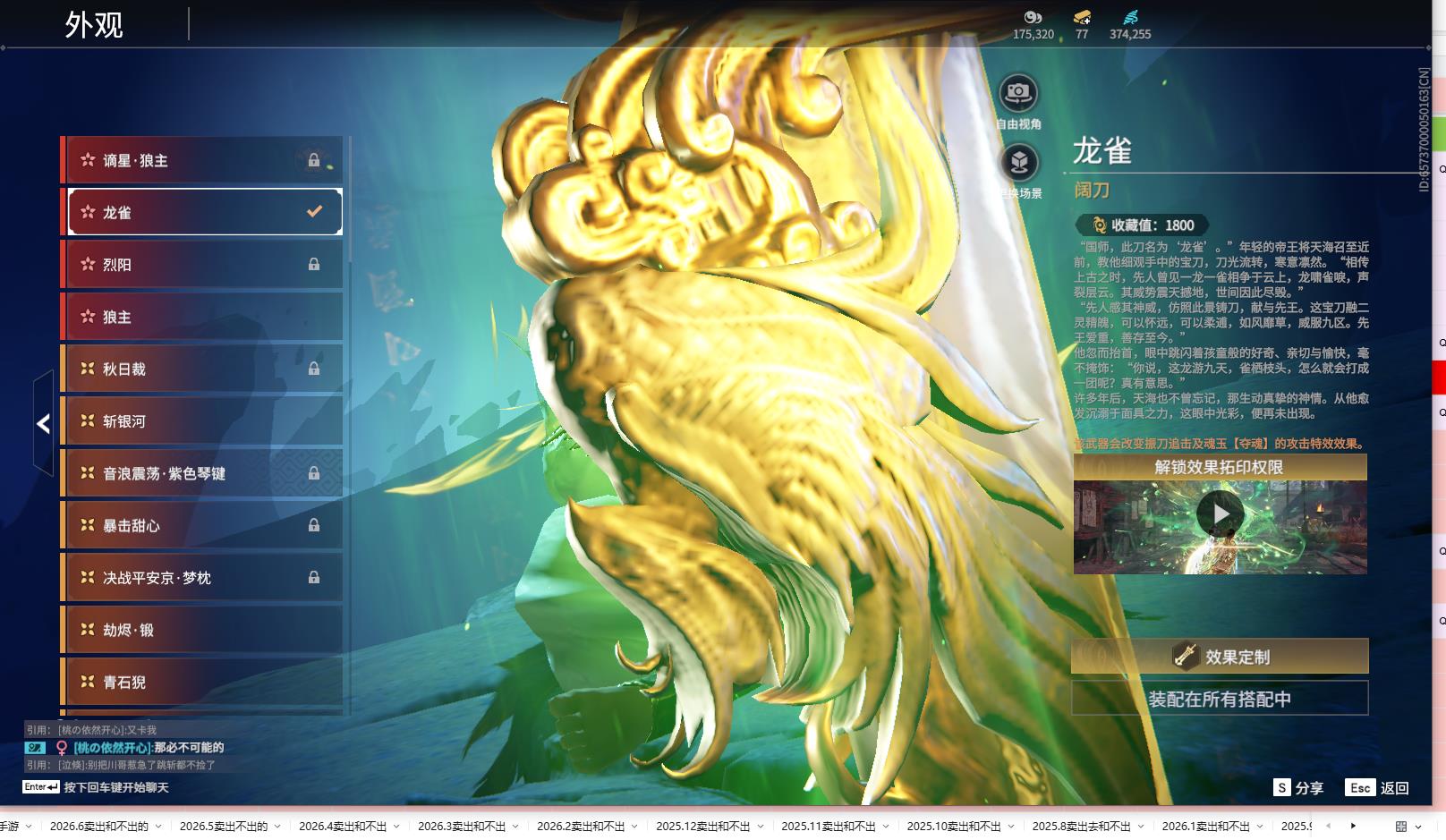
Task: Switch to the 2026.4卖出和不出 sheet tab
Action: [343, 827]
